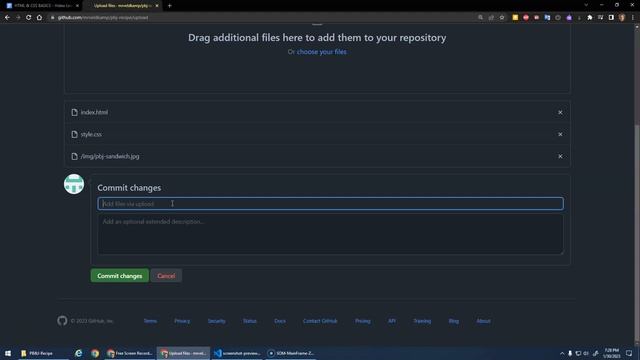Screen dimensions: 640x360
Task: Open the Extensions puzzle icon menu
Action: 589,18
